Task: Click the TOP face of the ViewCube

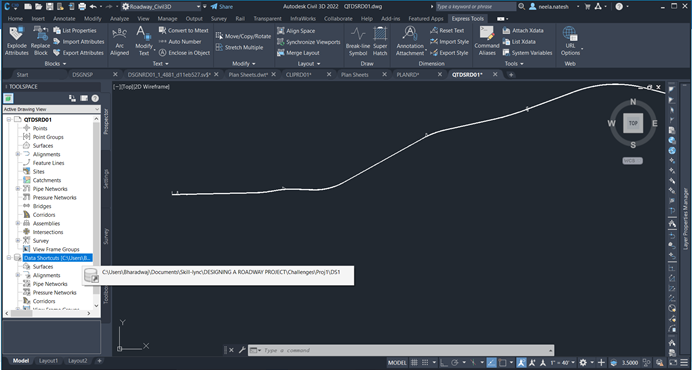Action: [633, 123]
